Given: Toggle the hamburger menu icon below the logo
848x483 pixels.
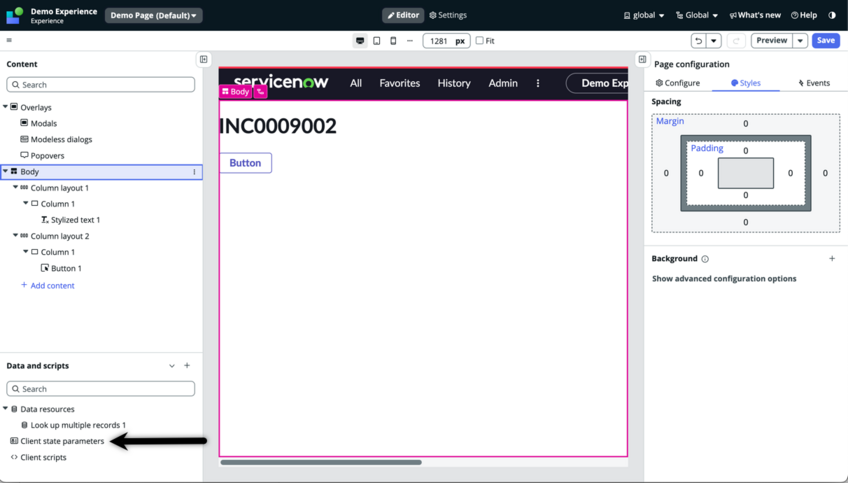Looking at the screenshot, I should 9,40.
